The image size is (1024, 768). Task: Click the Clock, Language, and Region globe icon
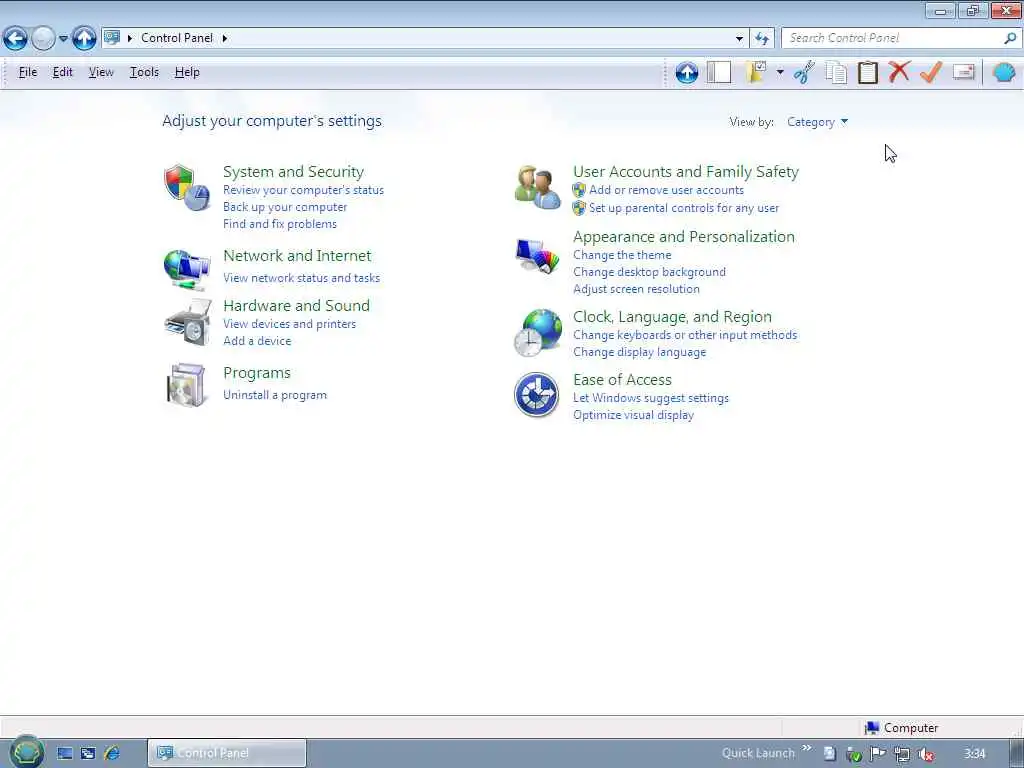tap(537, 333)
